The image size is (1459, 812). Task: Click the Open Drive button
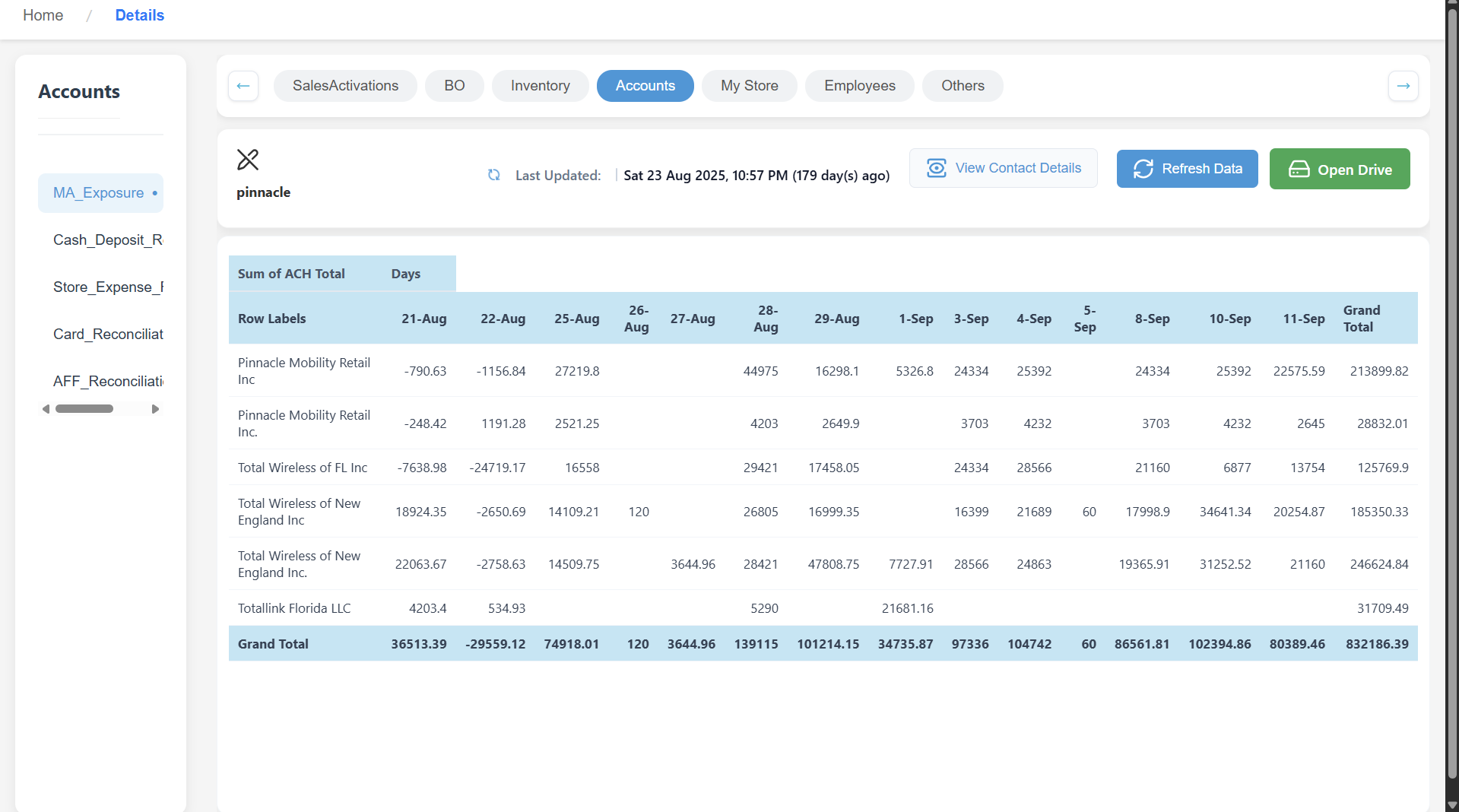(x=1340, y=169)
